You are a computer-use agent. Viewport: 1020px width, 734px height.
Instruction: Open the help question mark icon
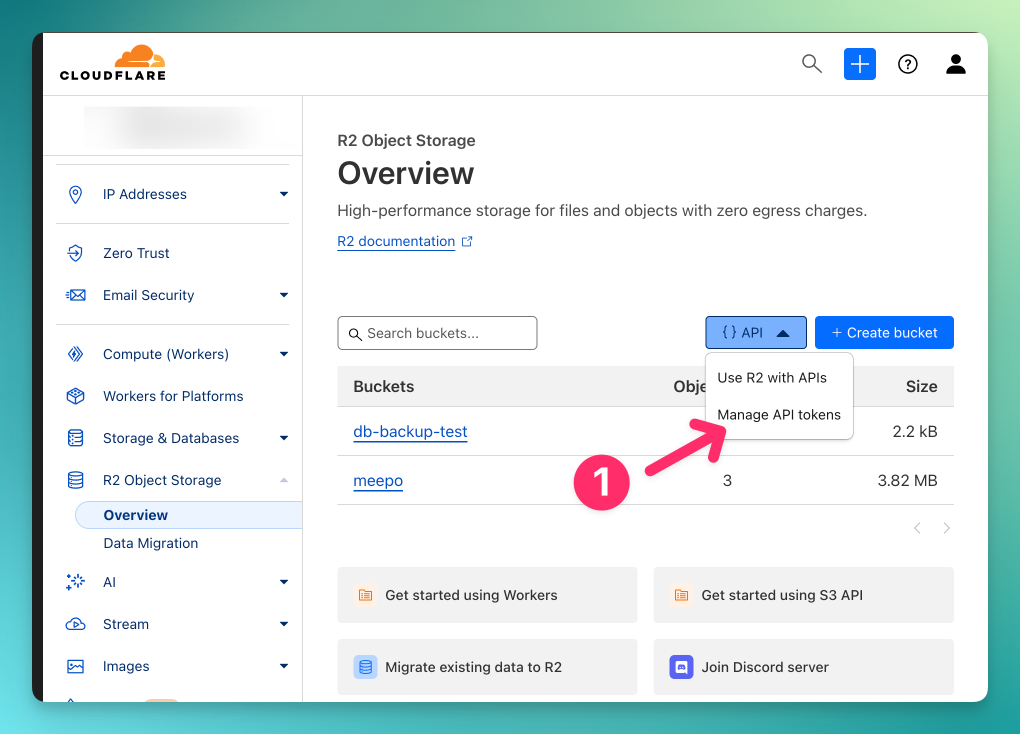[907, 64]
